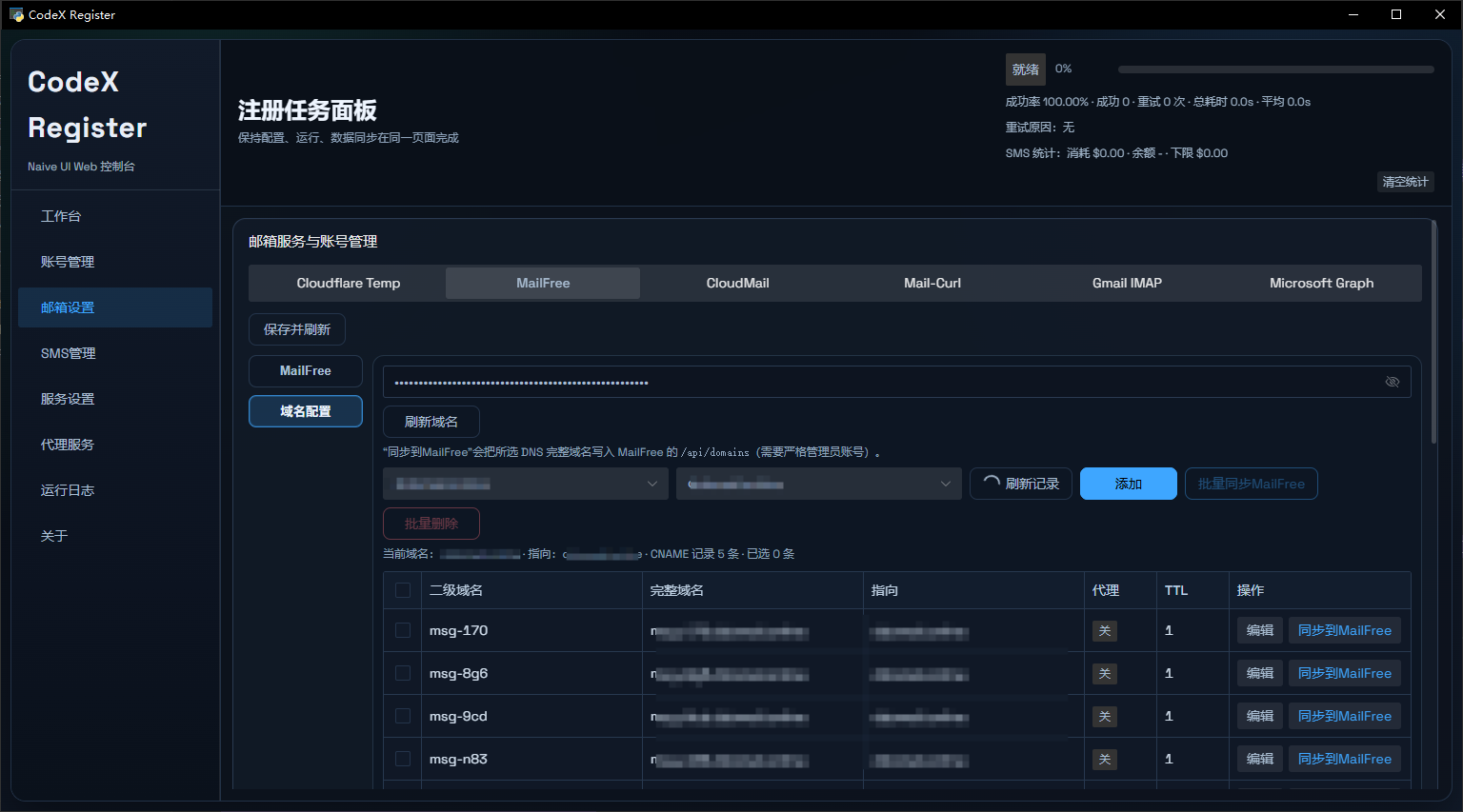The height and width of the screenshot is (812, 1463).
Task: Open 账号管理 in sidebar
Action: 115,262
